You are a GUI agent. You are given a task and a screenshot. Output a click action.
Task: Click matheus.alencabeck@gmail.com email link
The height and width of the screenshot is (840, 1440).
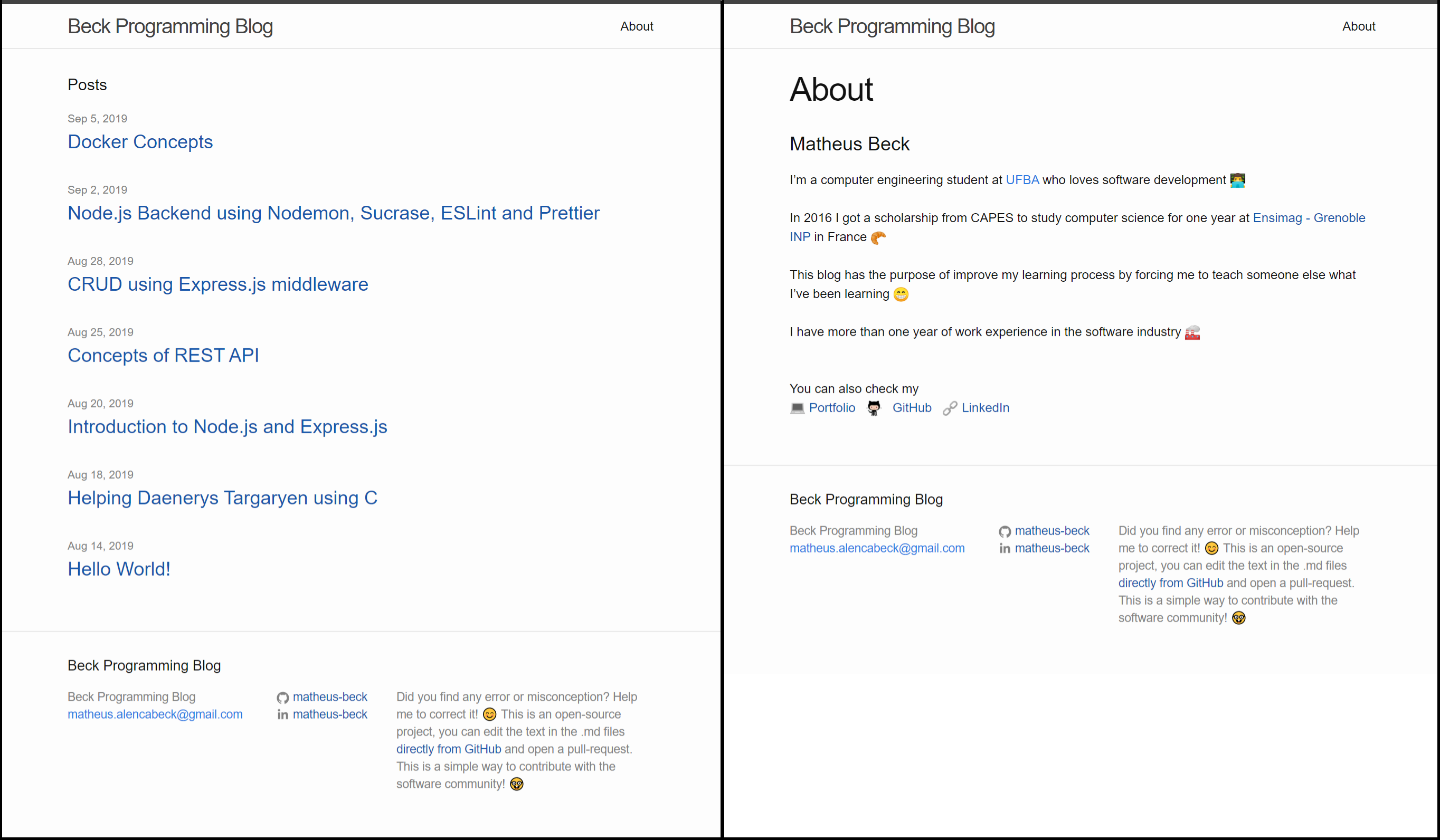(x=155, y=714)
